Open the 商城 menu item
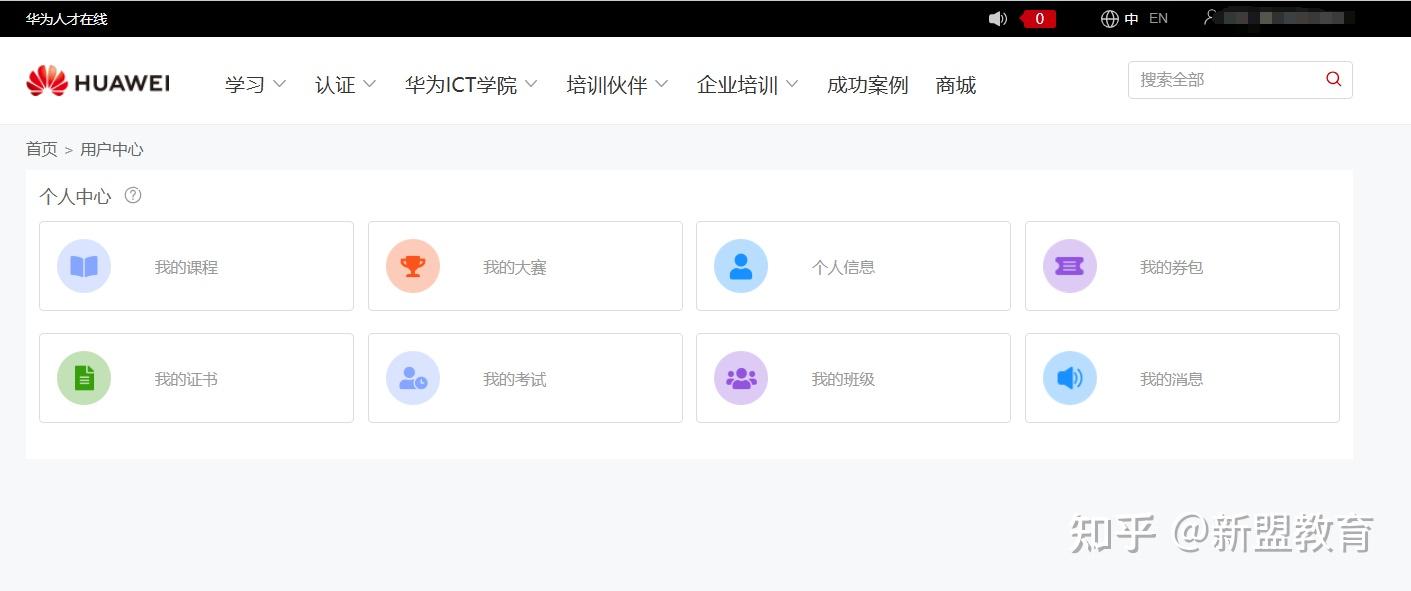Viewport: 1411px width, 591px height. 955,85
